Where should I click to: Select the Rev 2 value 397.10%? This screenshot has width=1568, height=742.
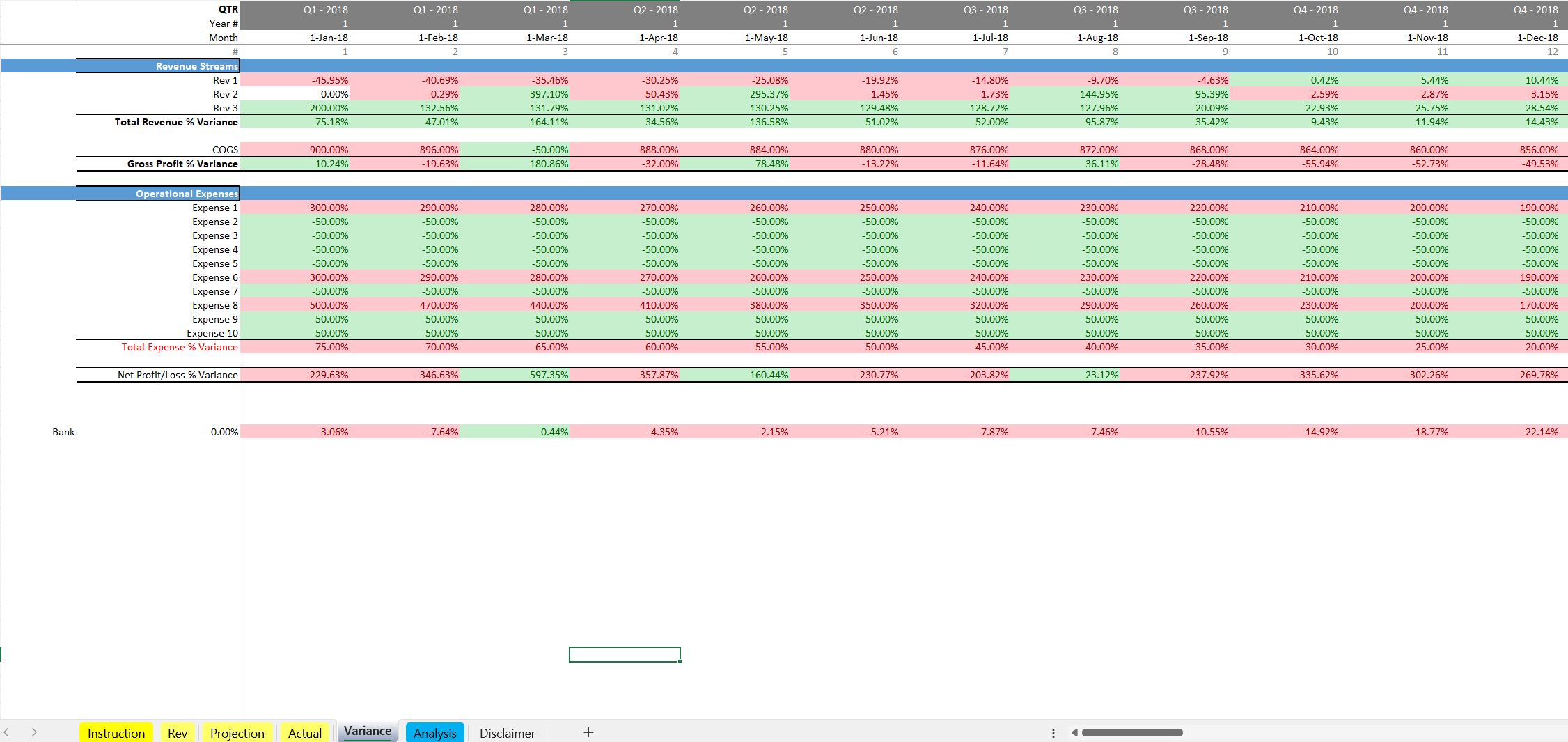515,94
